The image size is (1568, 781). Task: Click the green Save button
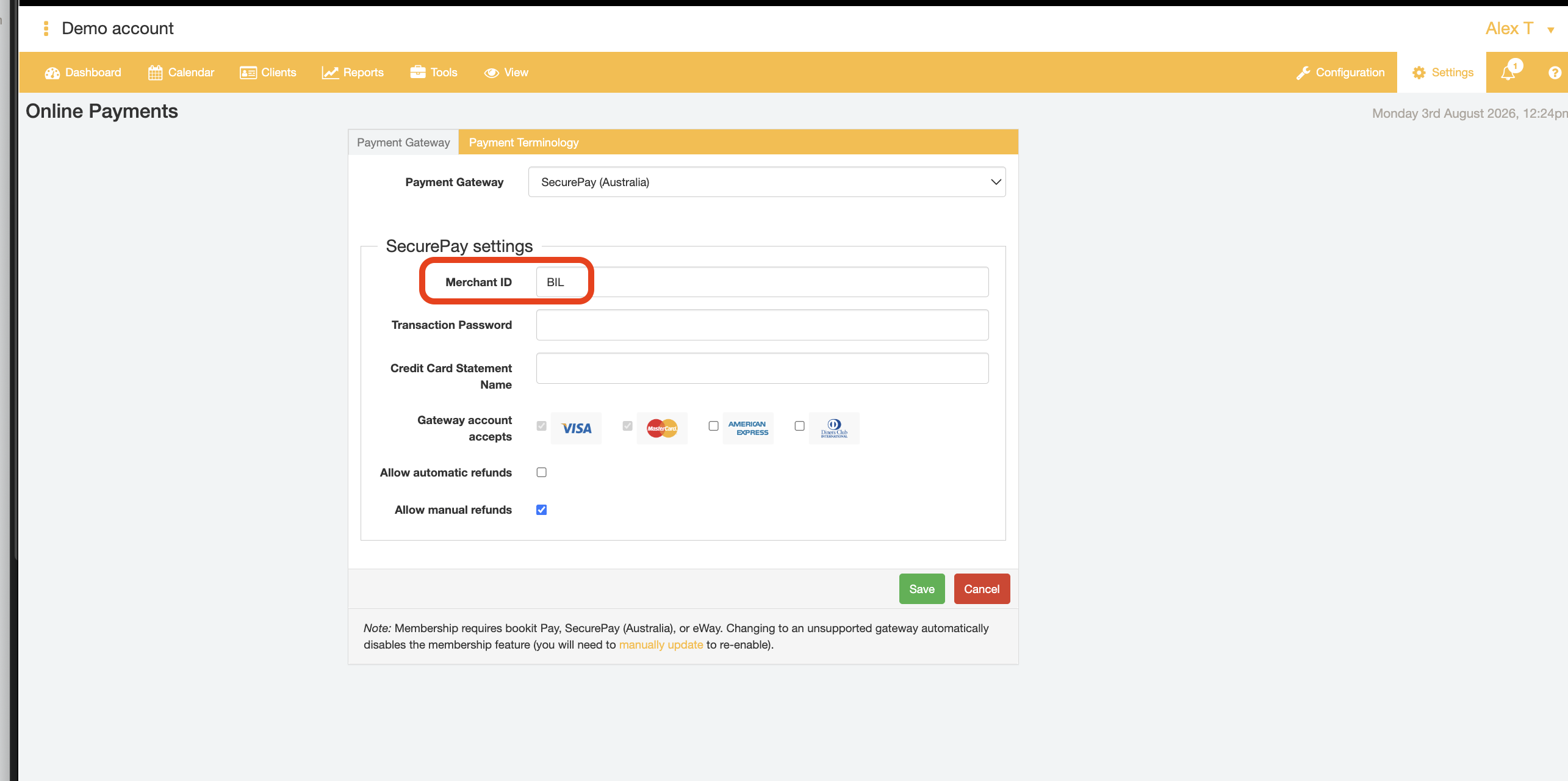[922, 589]
